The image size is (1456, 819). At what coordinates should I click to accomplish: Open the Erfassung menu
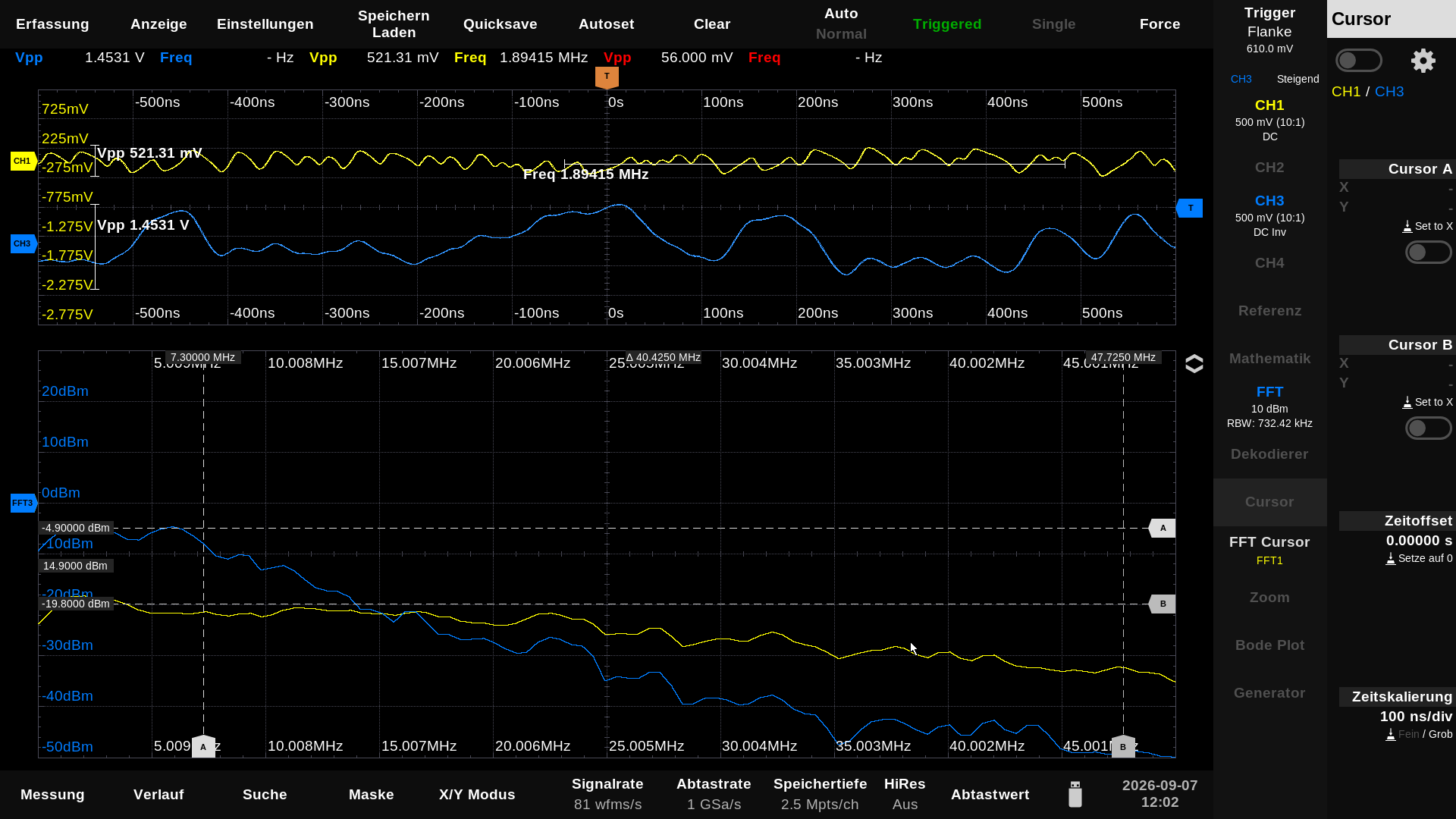coord(52,24)
